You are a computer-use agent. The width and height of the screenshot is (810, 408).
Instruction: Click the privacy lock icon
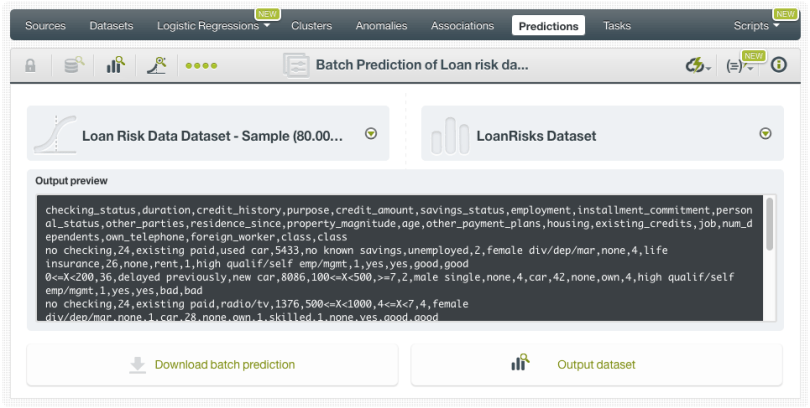click(30, 65)
